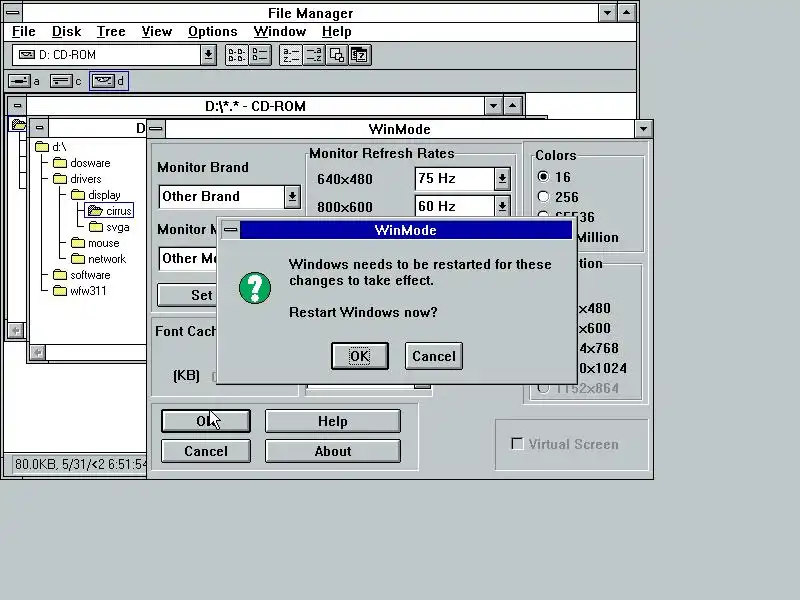The height and width of the screenshot is (600, 800).
Task: Click the rightmost toolbar icon with Z
Action: (x=360, y=55)
